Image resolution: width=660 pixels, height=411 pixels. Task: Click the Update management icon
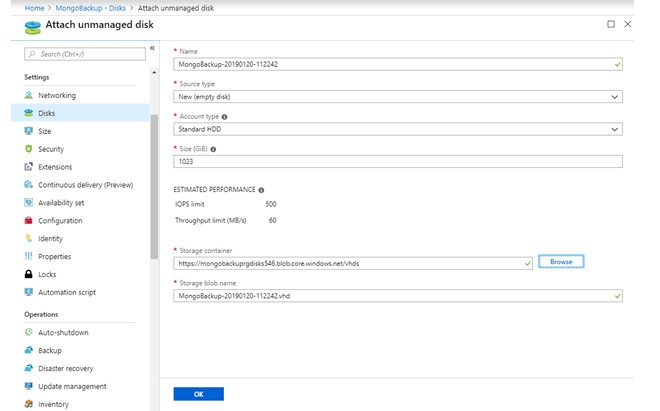29,386
